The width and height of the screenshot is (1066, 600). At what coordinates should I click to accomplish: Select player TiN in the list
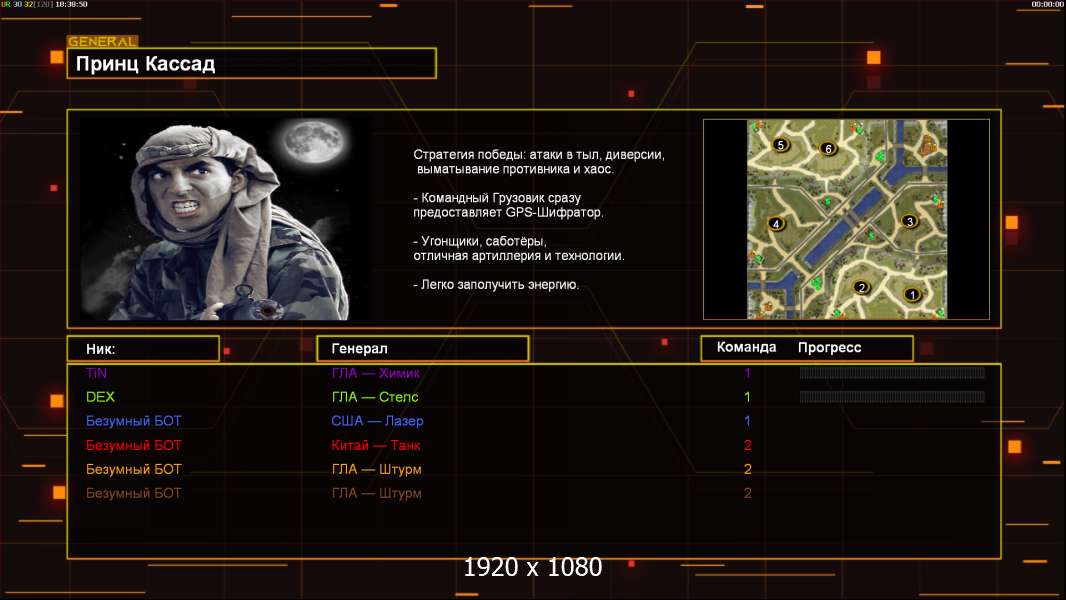click(96, 373)
